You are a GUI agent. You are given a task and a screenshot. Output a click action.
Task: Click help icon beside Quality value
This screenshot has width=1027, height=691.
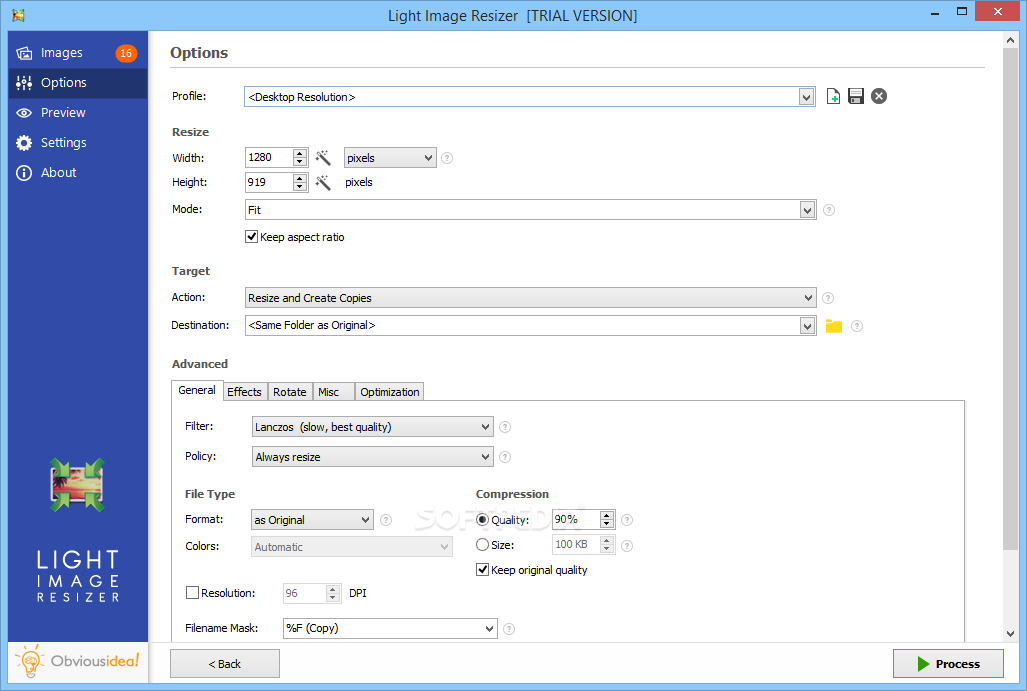coord(627,520)
